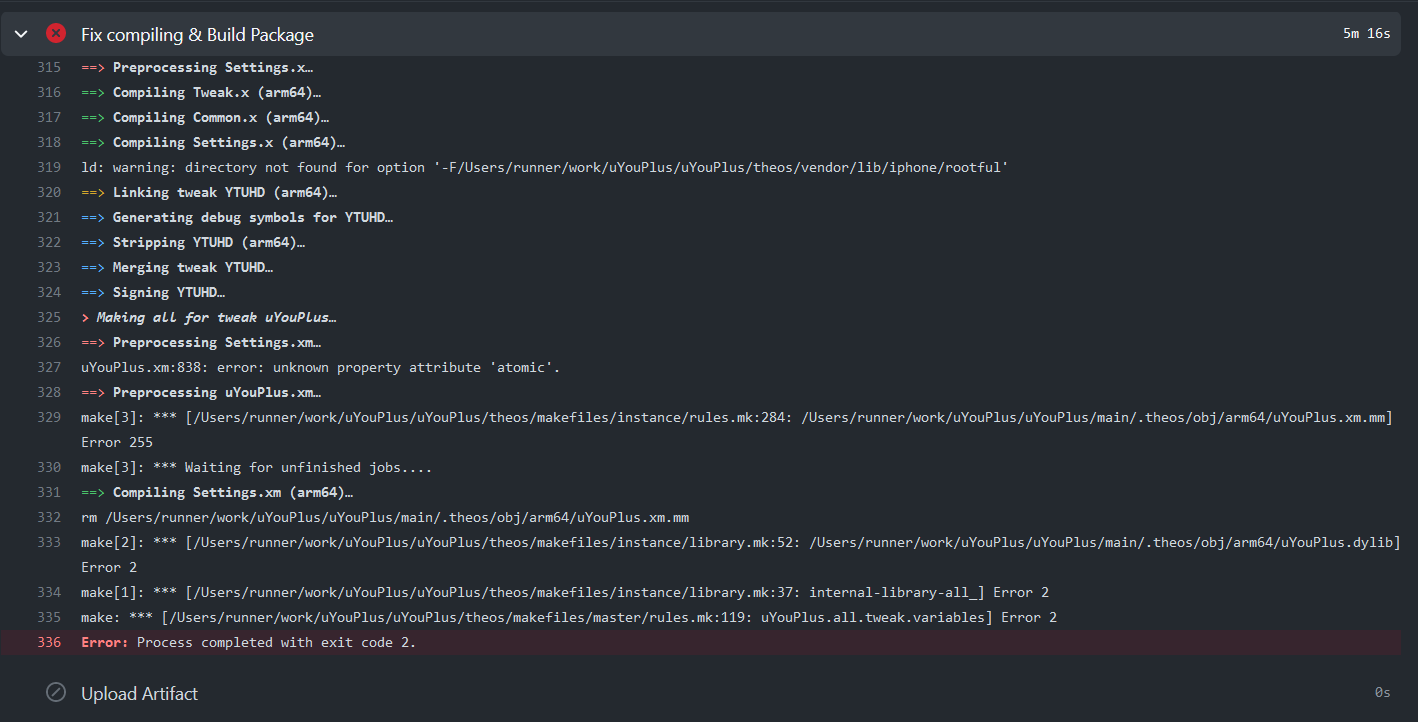Select line number 336 on the highlighted error
Screen dimensions: 1418x722
(x=48, y=642)
